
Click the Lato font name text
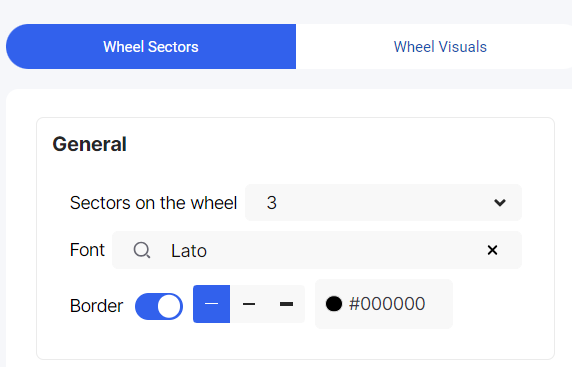pos(189,251)
